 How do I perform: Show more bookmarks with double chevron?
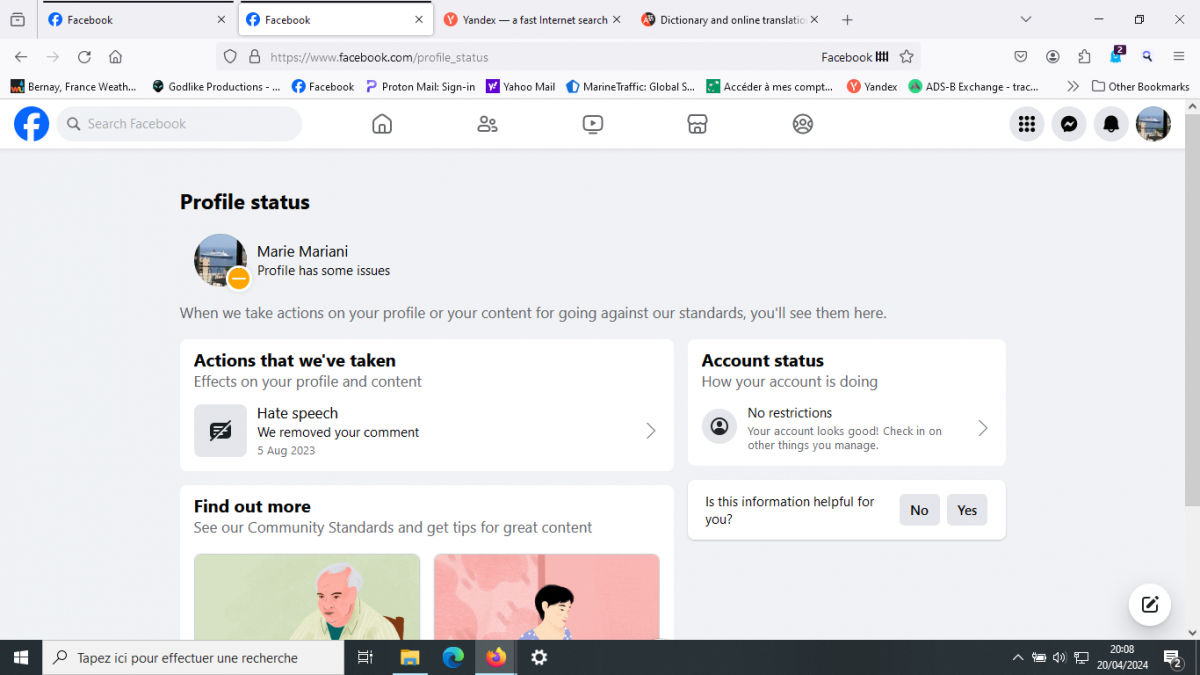click(x=1073, y=87)
